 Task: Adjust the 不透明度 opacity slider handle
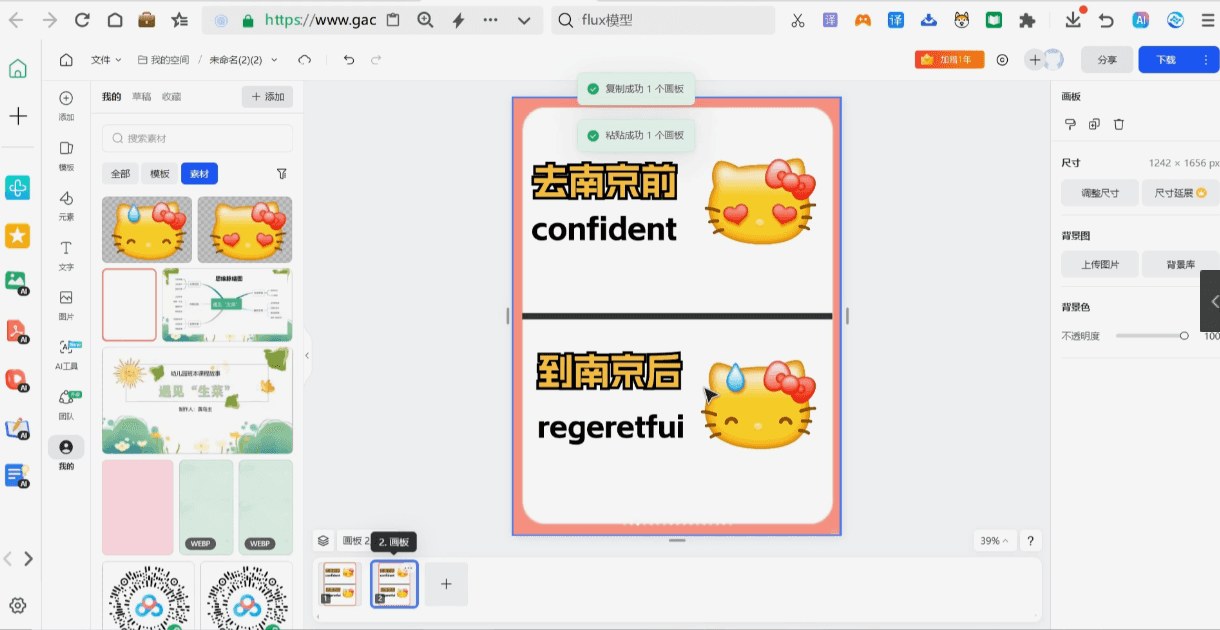click(1184, 336)
